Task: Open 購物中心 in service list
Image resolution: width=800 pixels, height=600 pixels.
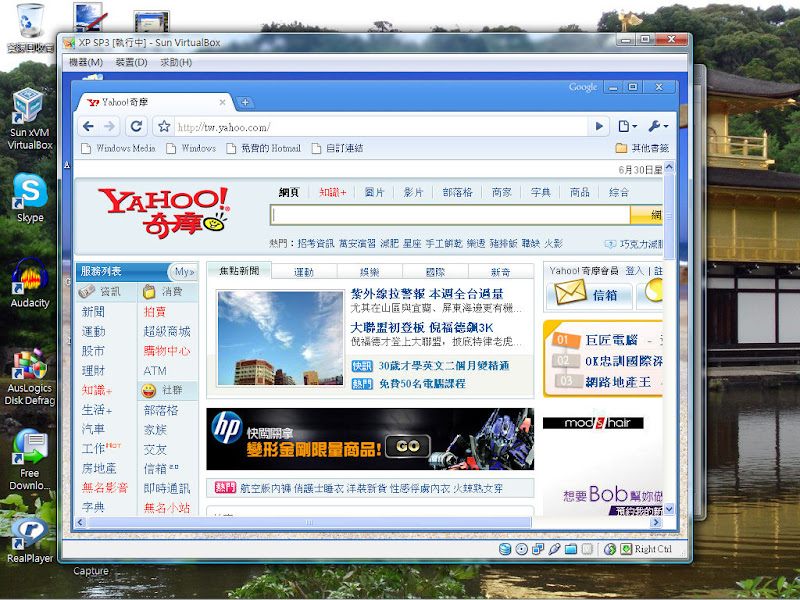Action: (167, 351)
